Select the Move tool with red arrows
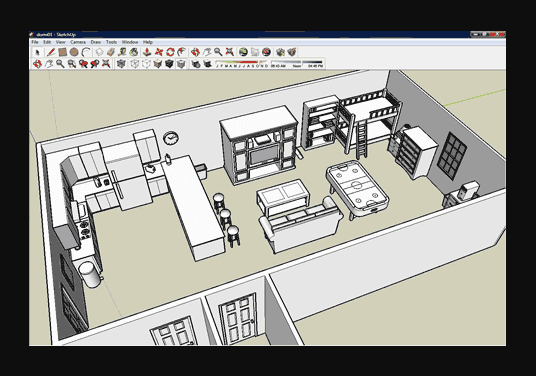The image size is (536, 376). (x=159, y=52)
